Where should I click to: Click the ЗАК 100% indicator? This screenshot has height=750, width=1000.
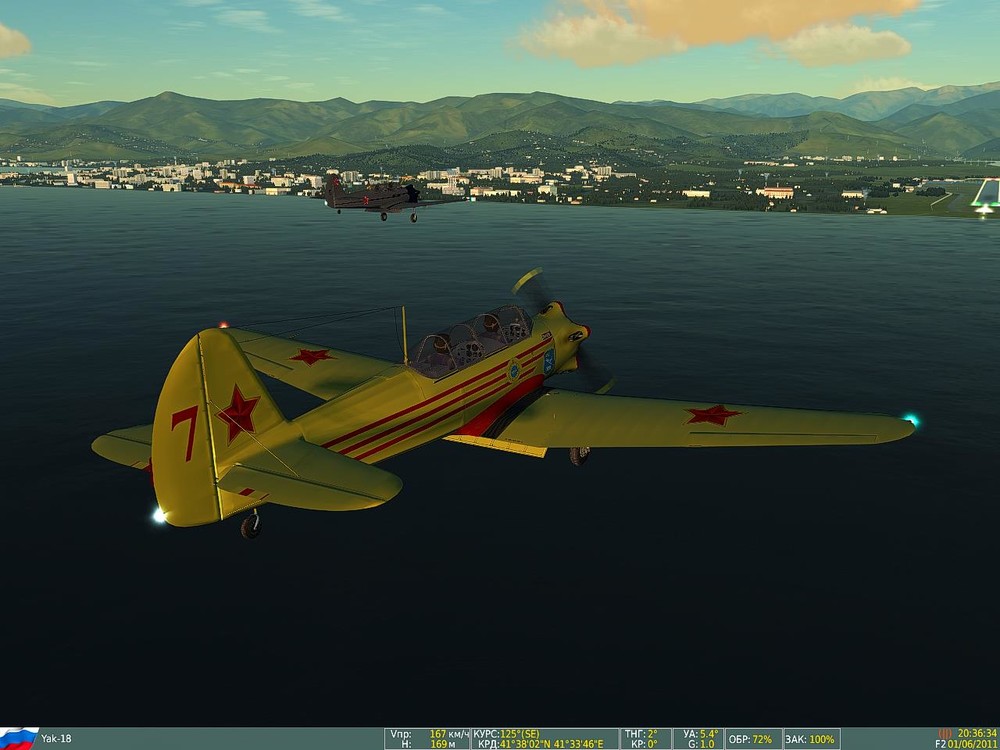click(809, 739)
